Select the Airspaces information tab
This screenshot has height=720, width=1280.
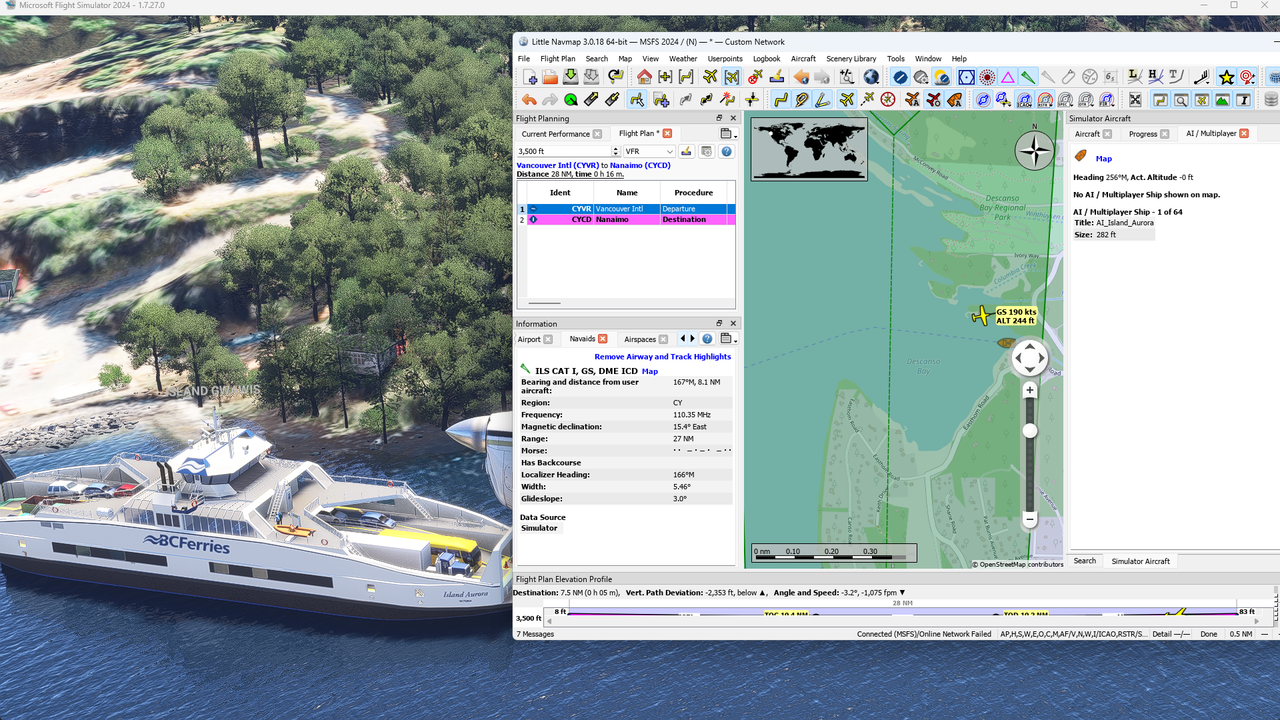click(x=640, y=339)
